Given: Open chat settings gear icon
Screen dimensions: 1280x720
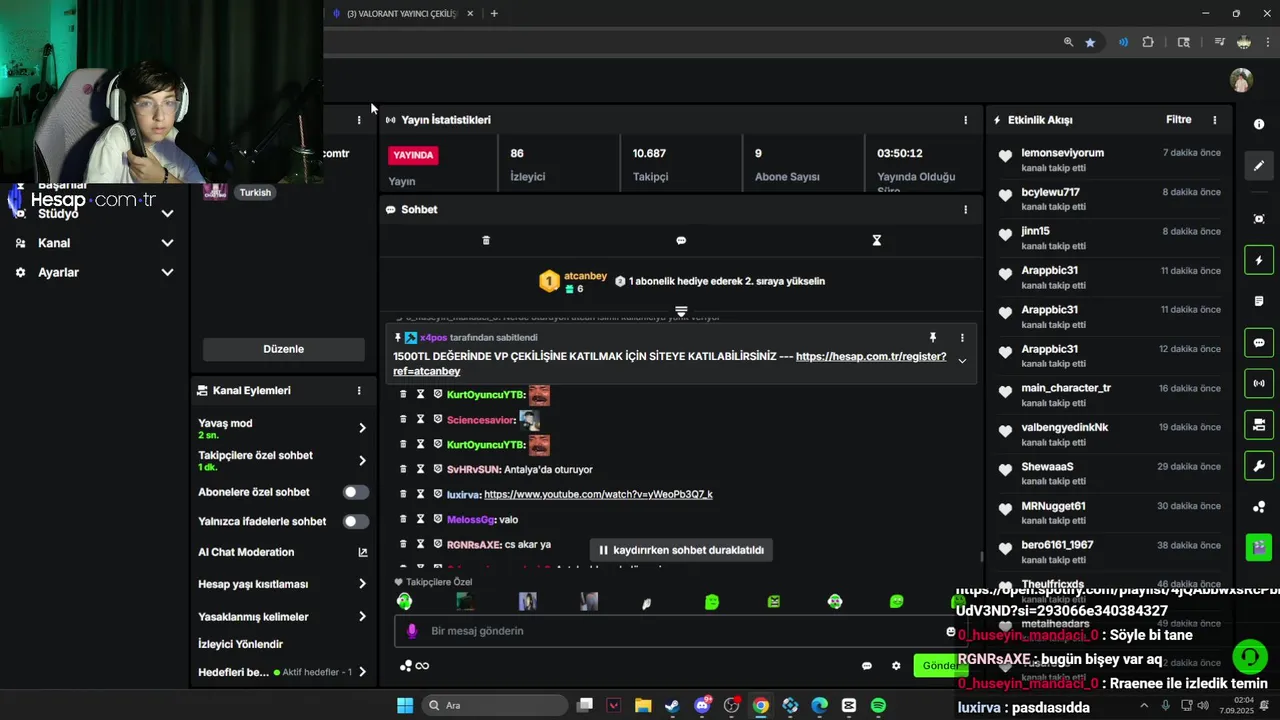Looking at the screenshot, I should [896, 666].
